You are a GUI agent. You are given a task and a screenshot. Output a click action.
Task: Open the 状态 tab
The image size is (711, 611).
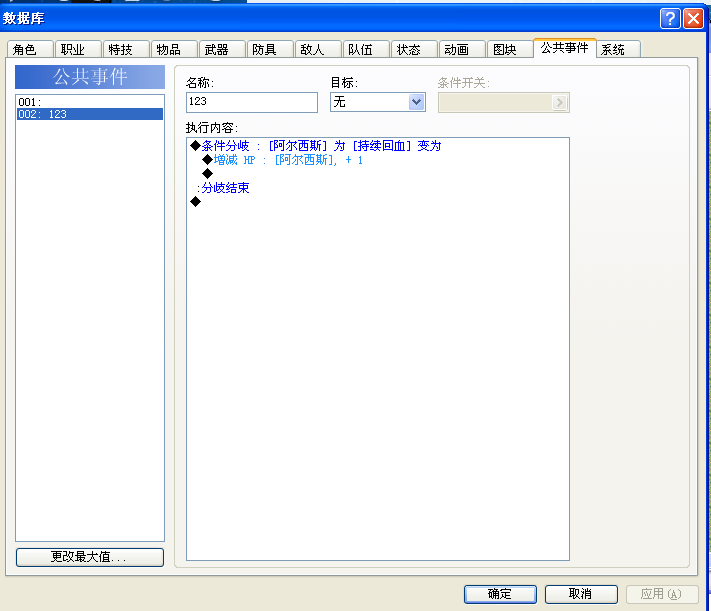click(414, 49)
